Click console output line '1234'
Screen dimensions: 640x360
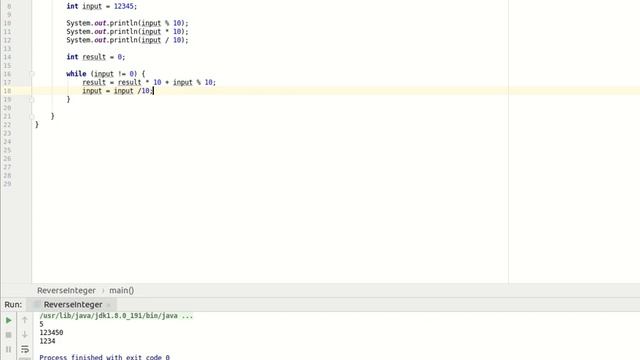pyautogui.click(x=47, y=341)
